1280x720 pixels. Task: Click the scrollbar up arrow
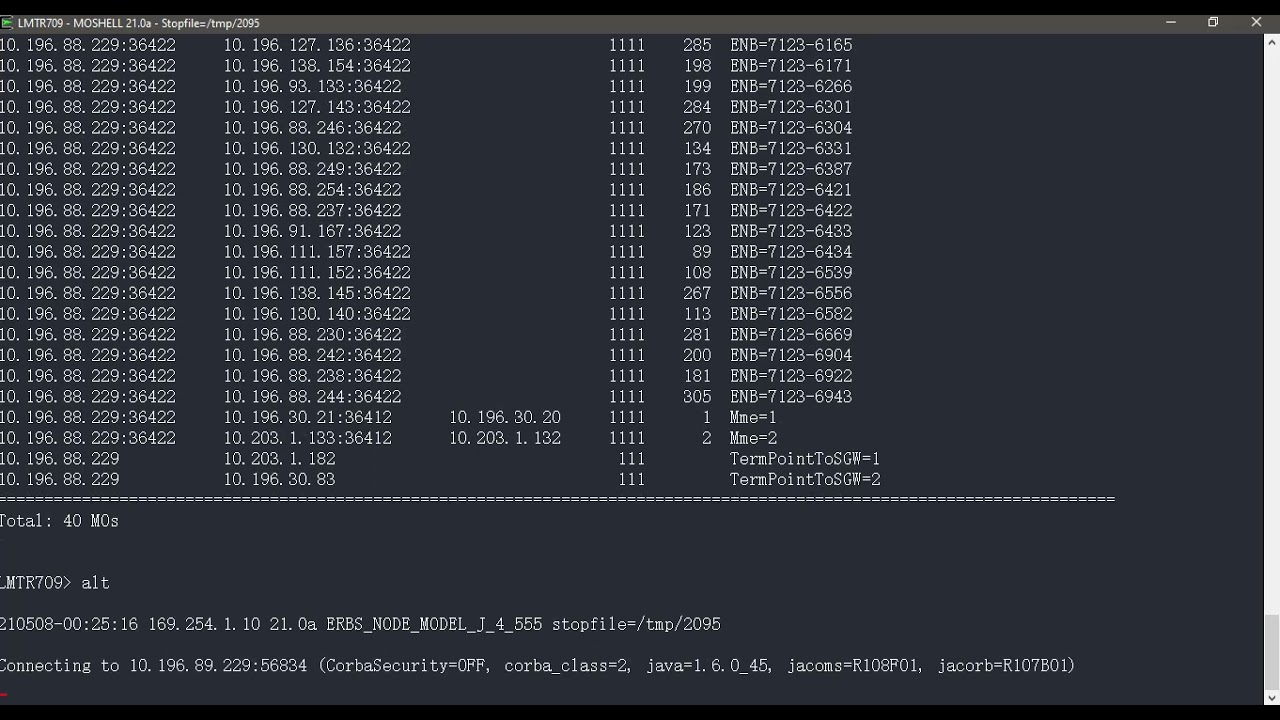click(x=1272, y=42)
